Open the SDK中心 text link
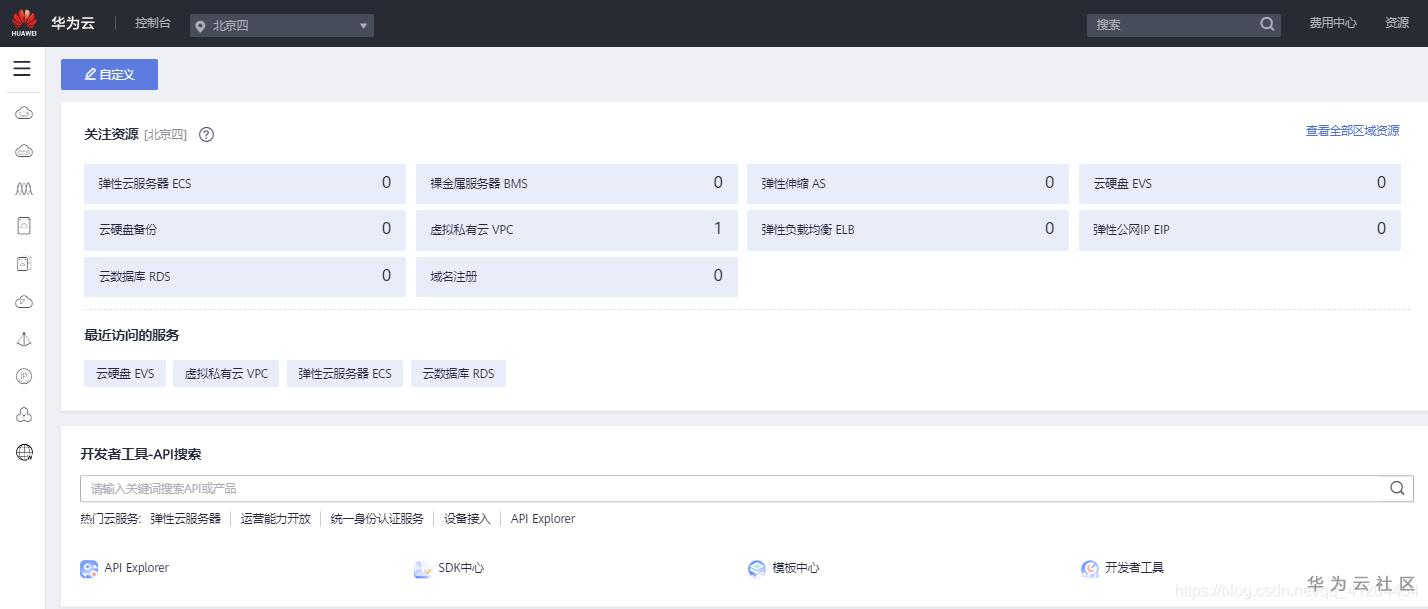The width and height of the screenshot is (1428, 609). pyautogui.click(x=461, y=568)
